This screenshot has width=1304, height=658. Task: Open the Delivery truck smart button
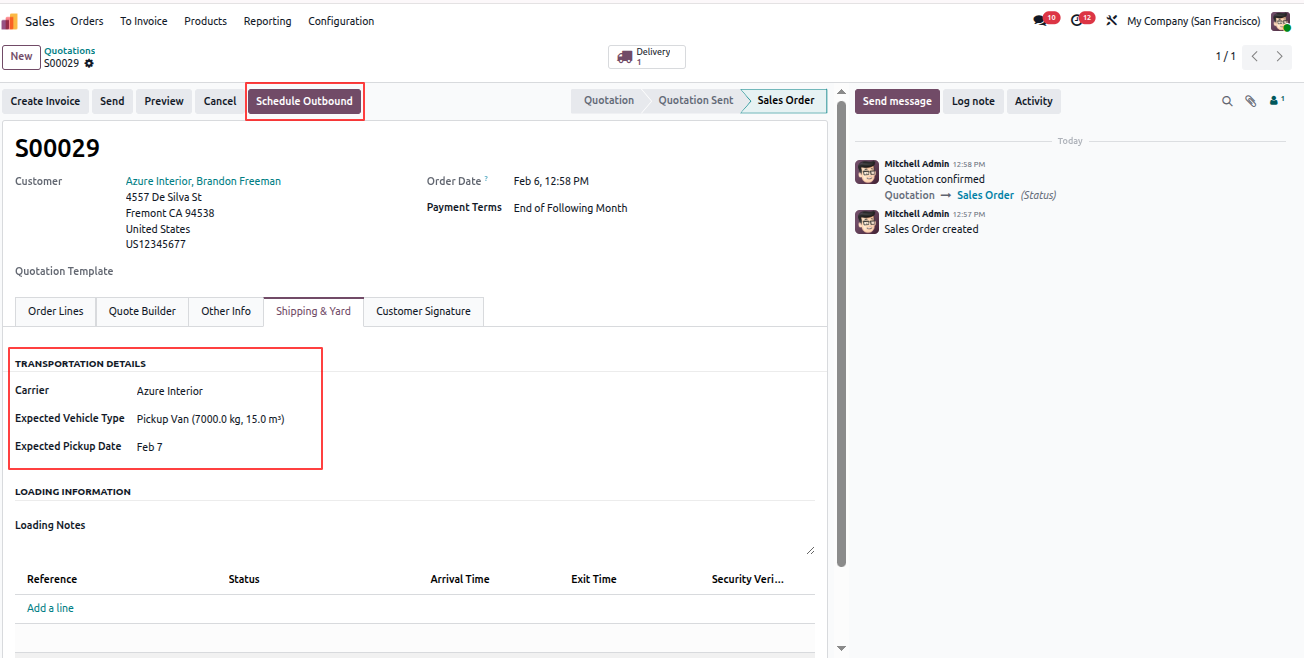646,57
